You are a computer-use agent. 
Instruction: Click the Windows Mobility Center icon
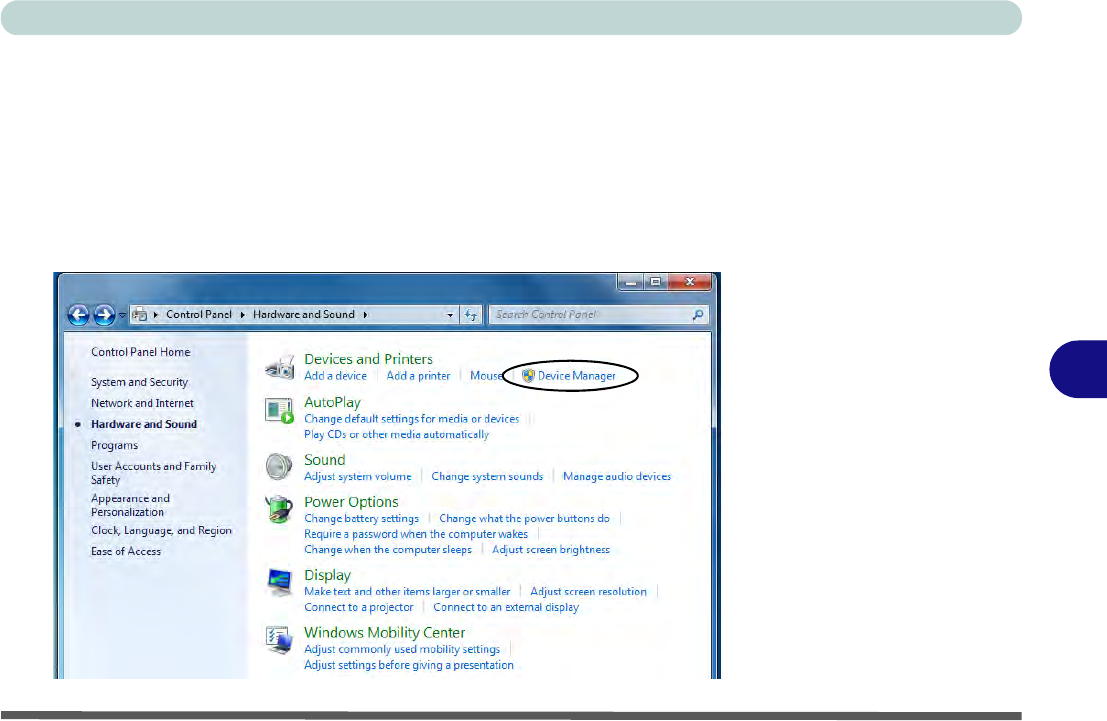click(280, 640)
